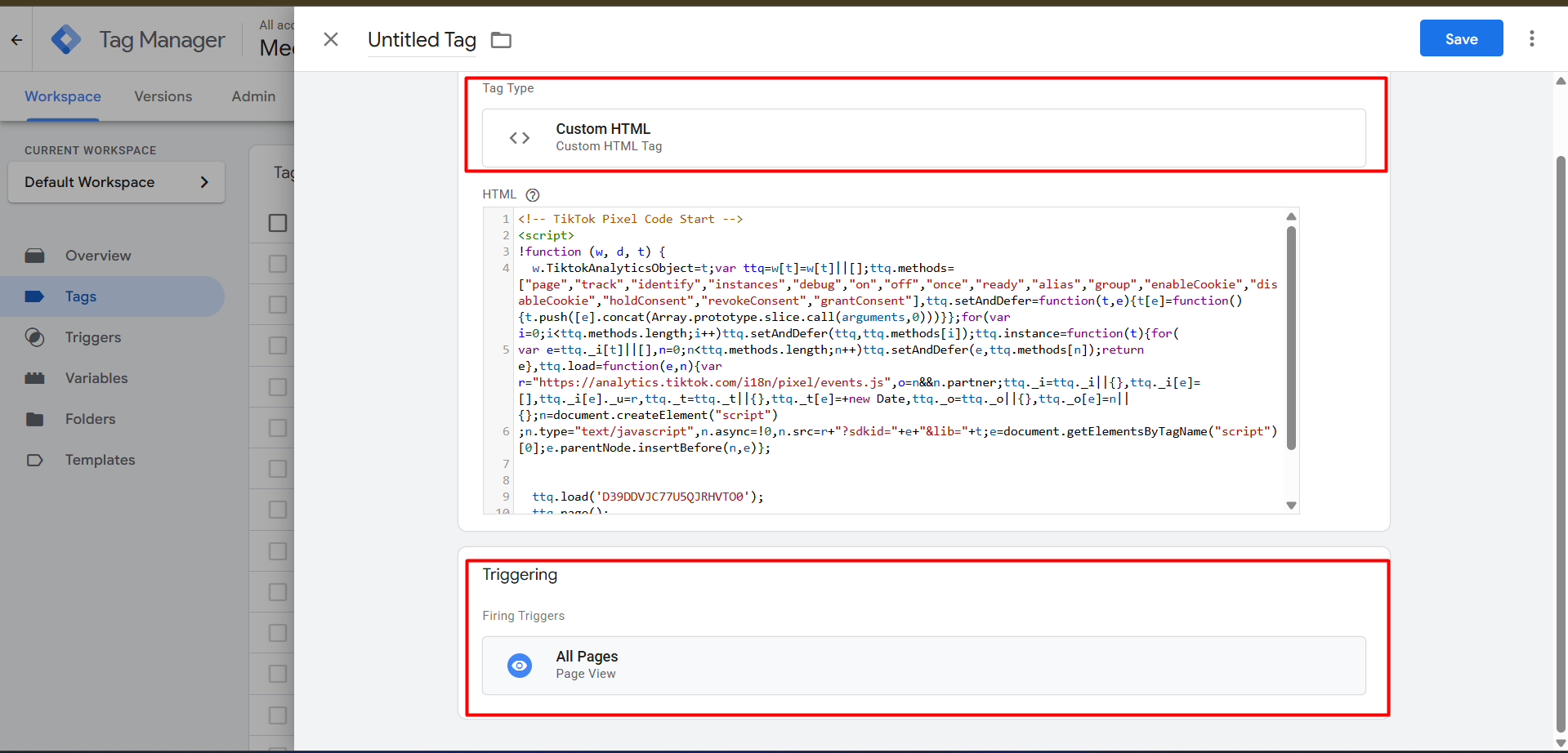The width and height of the screenshot is (1568, 753).
Task: Switch to the Versions tab
Action: 163,96
